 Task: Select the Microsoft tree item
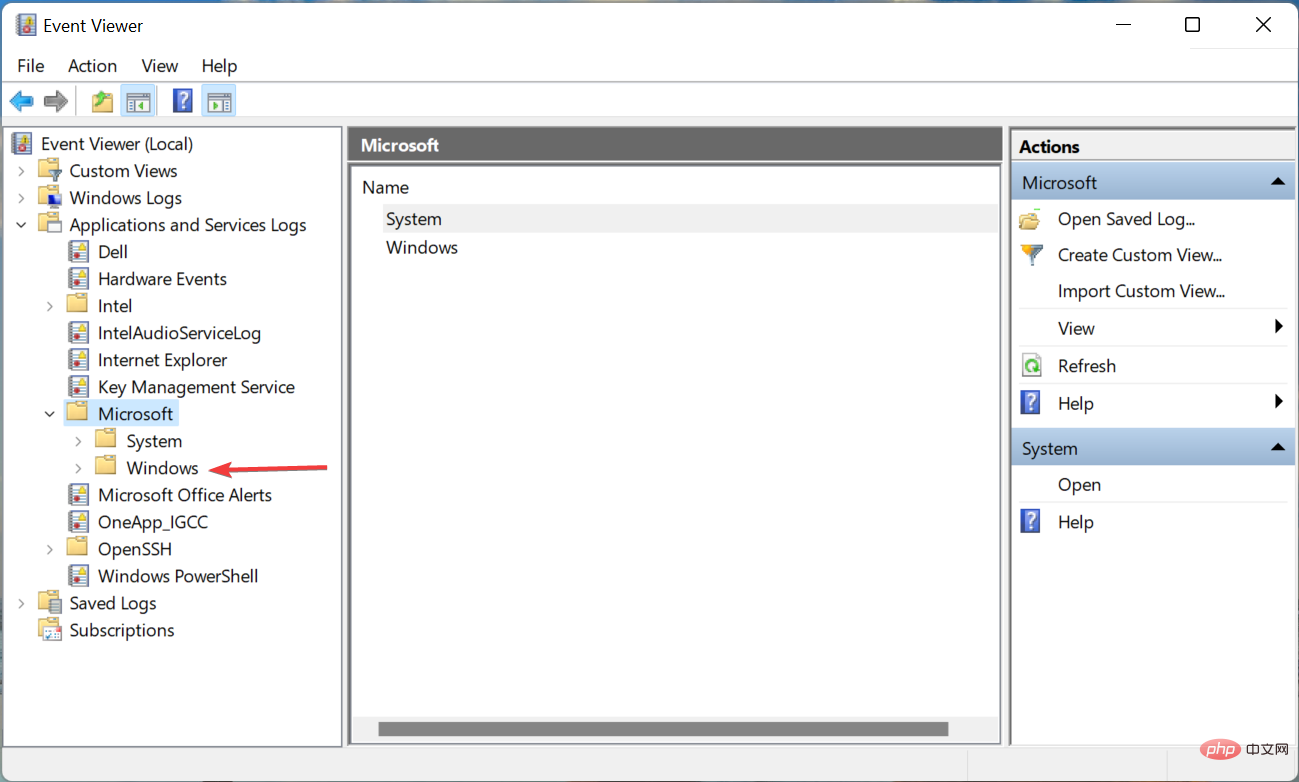click(135, 414)
